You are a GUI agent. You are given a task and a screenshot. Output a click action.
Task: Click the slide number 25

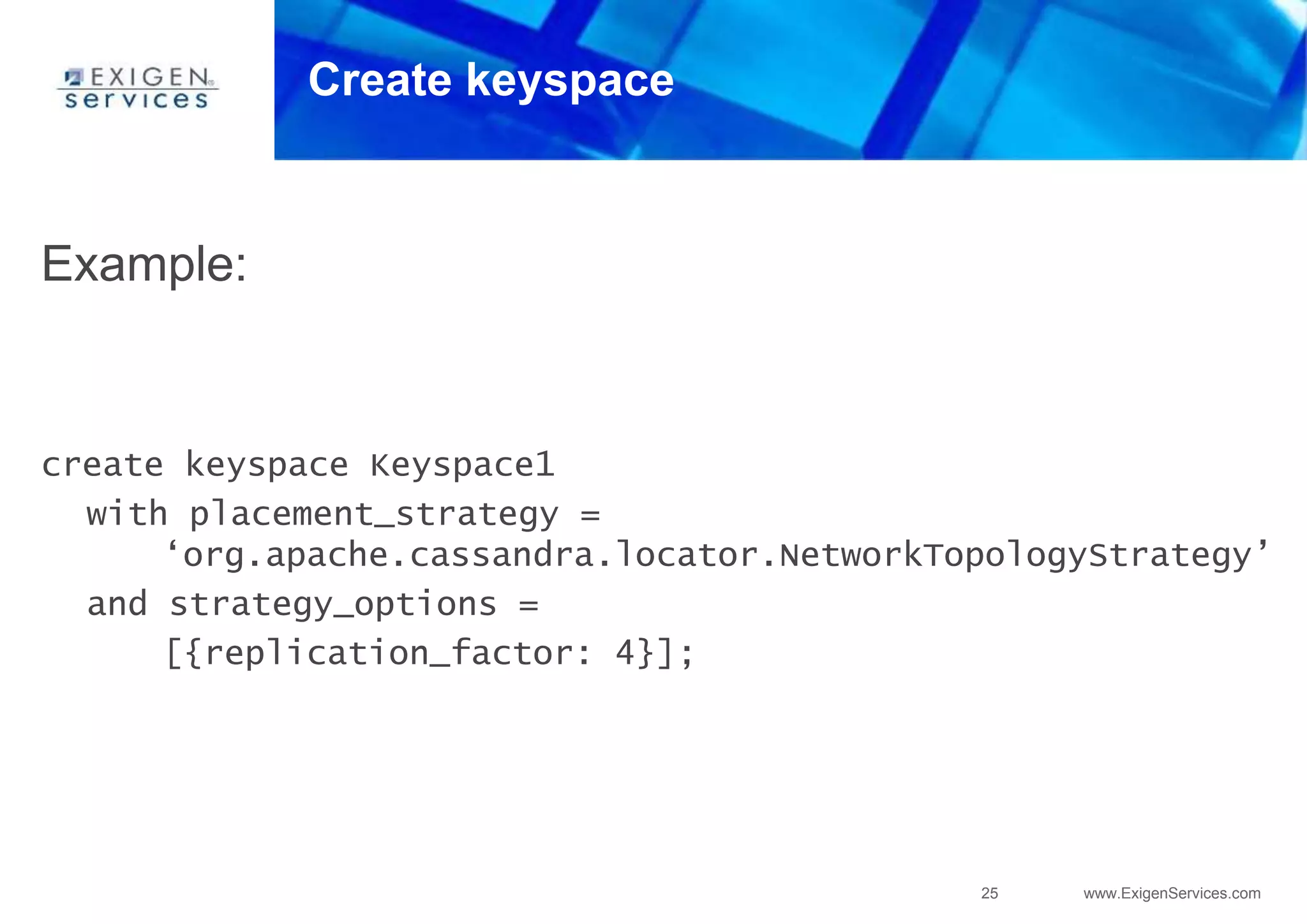pyautogui.click(x=989, y=893)
